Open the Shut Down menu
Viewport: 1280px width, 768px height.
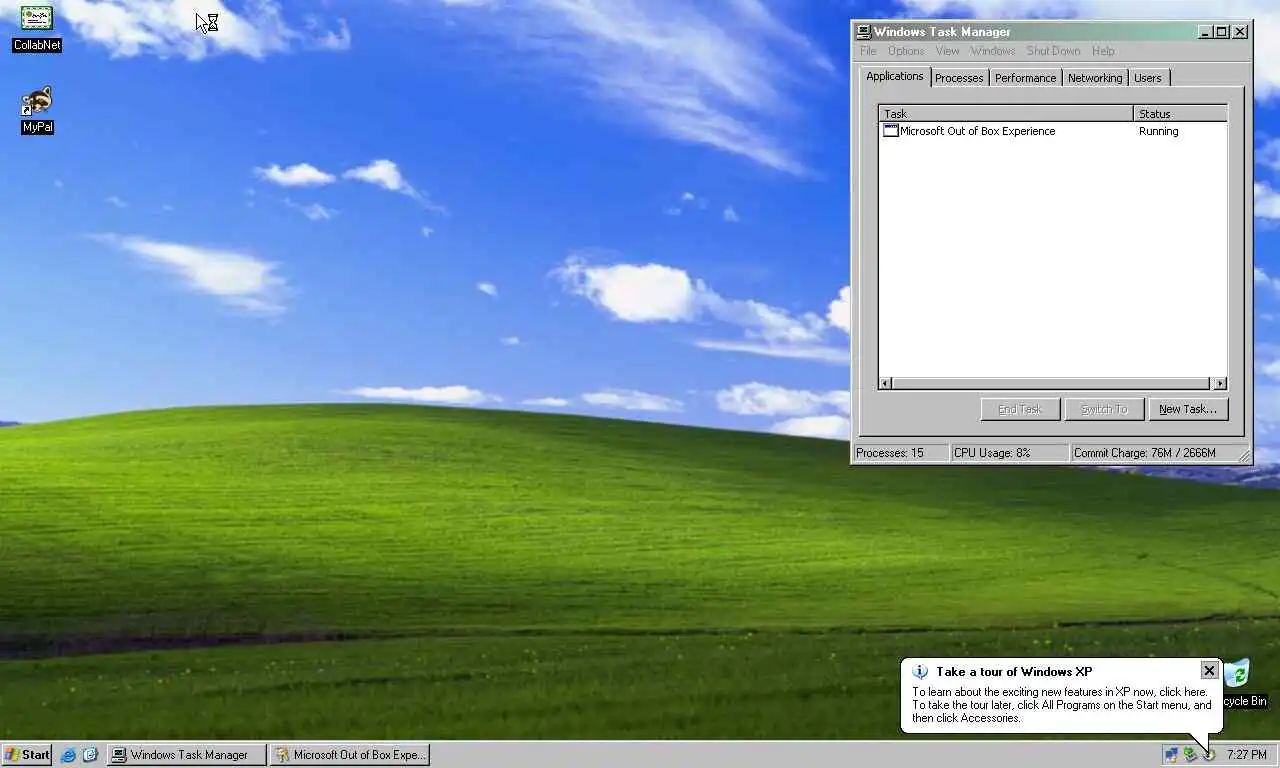pyautogui.click(x=1053, y=51)
